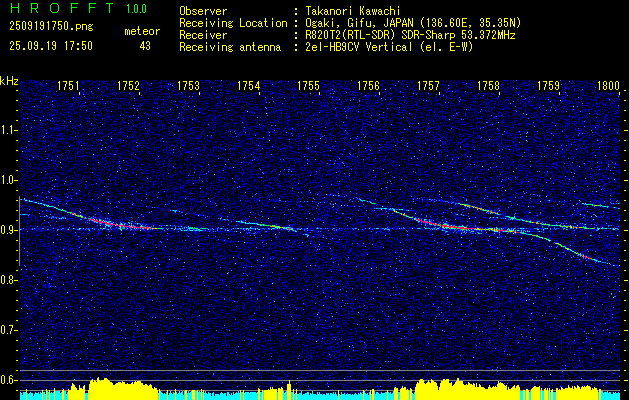Click the 0.9 kHz axis label

point(10,230)
